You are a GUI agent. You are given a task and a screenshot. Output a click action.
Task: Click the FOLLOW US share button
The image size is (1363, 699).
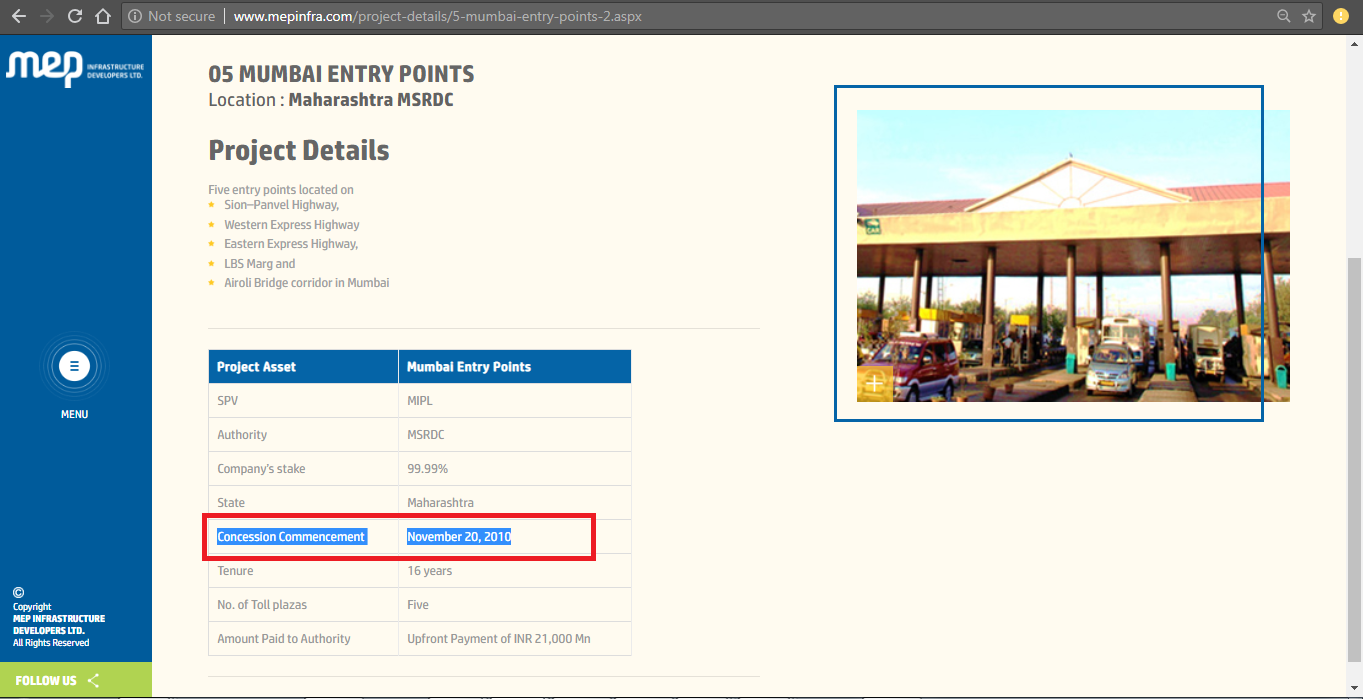click(76, 680)
